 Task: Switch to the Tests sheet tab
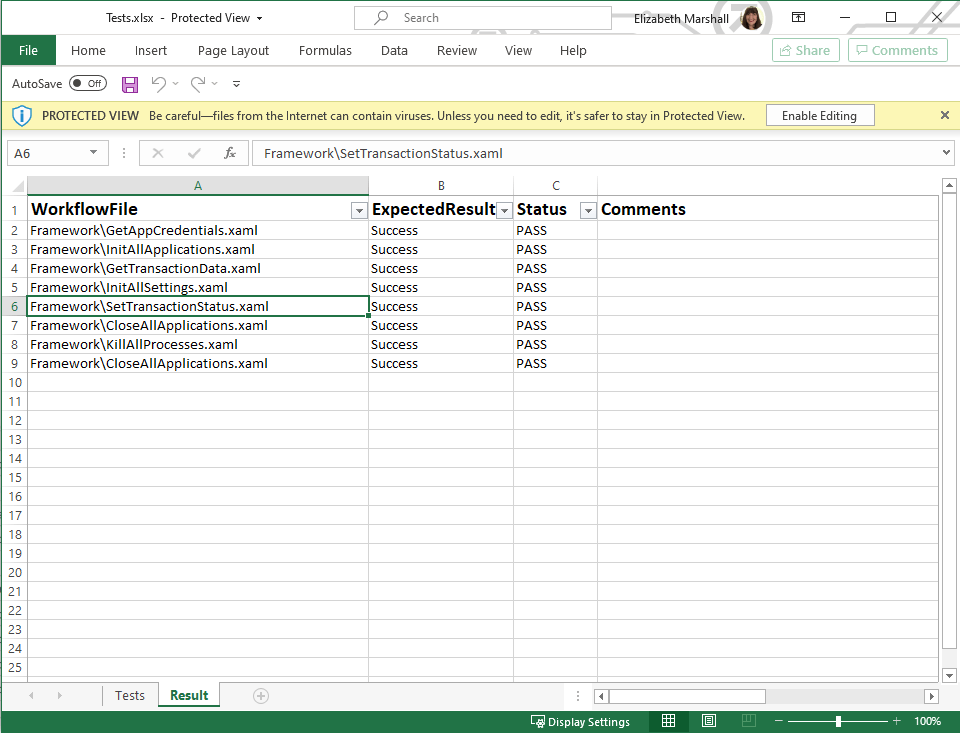click(129, 696)
